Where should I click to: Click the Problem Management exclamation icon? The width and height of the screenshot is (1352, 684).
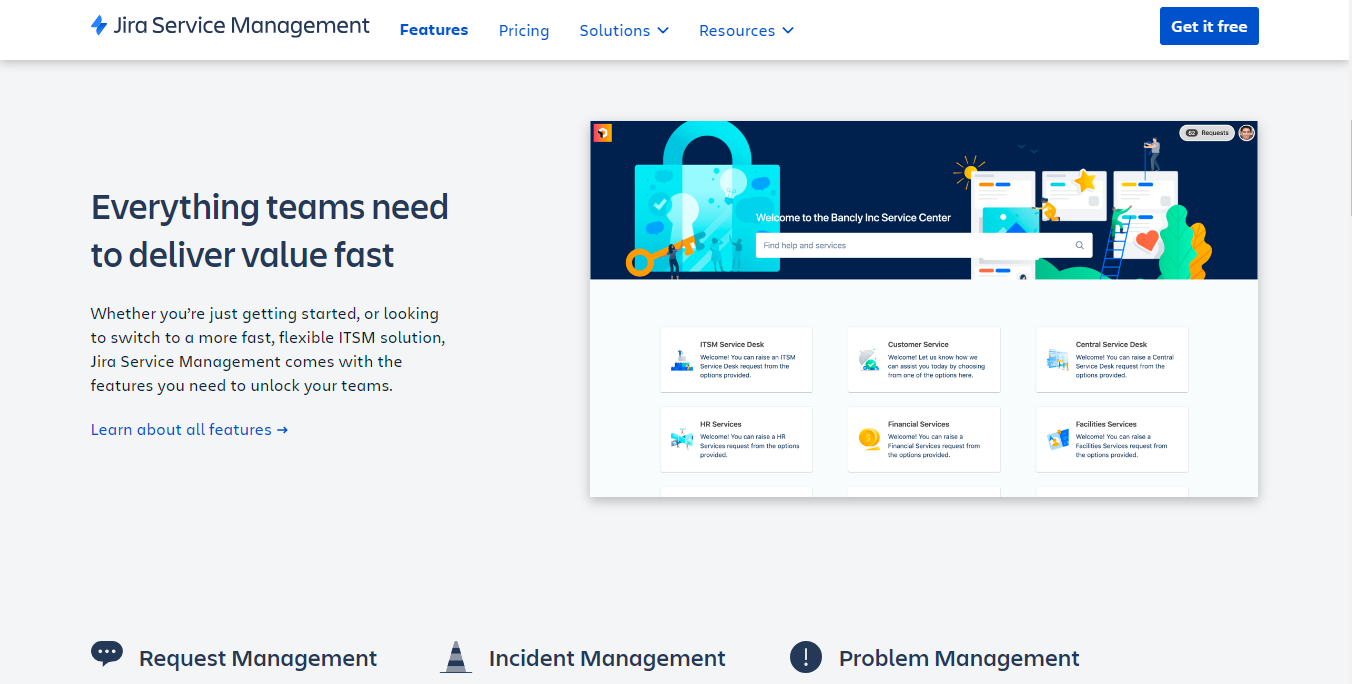point(806,657)
